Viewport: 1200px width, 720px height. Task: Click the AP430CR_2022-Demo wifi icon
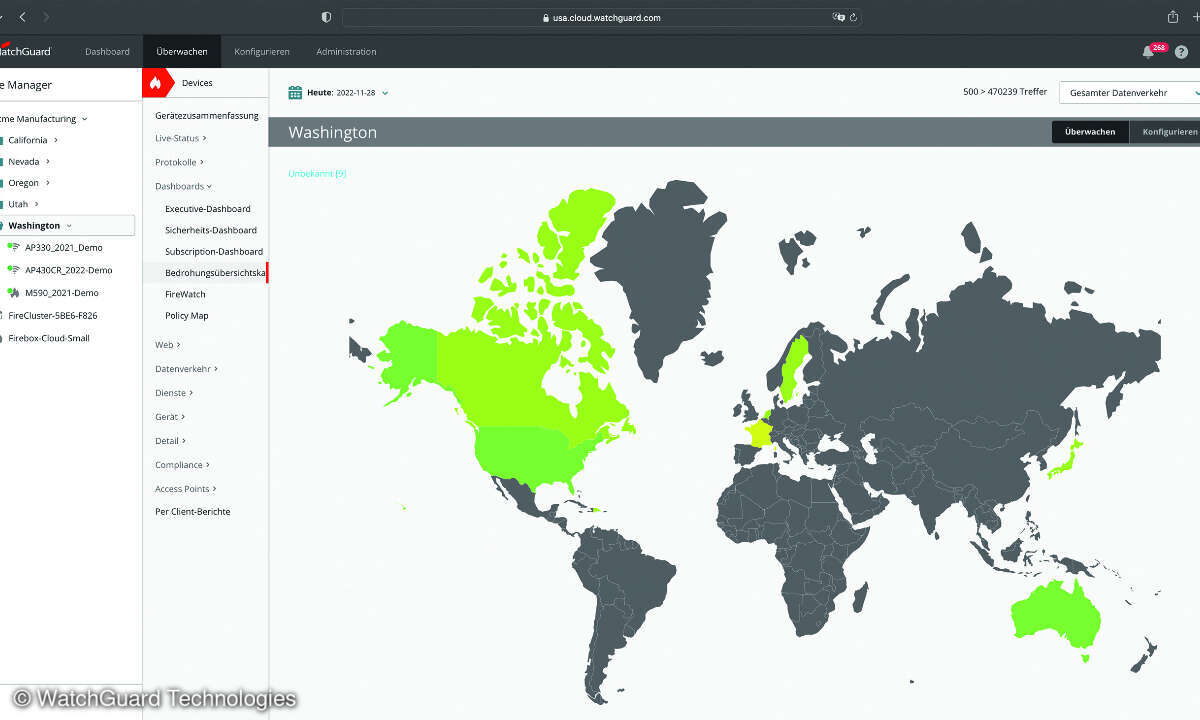coord(14,270)
